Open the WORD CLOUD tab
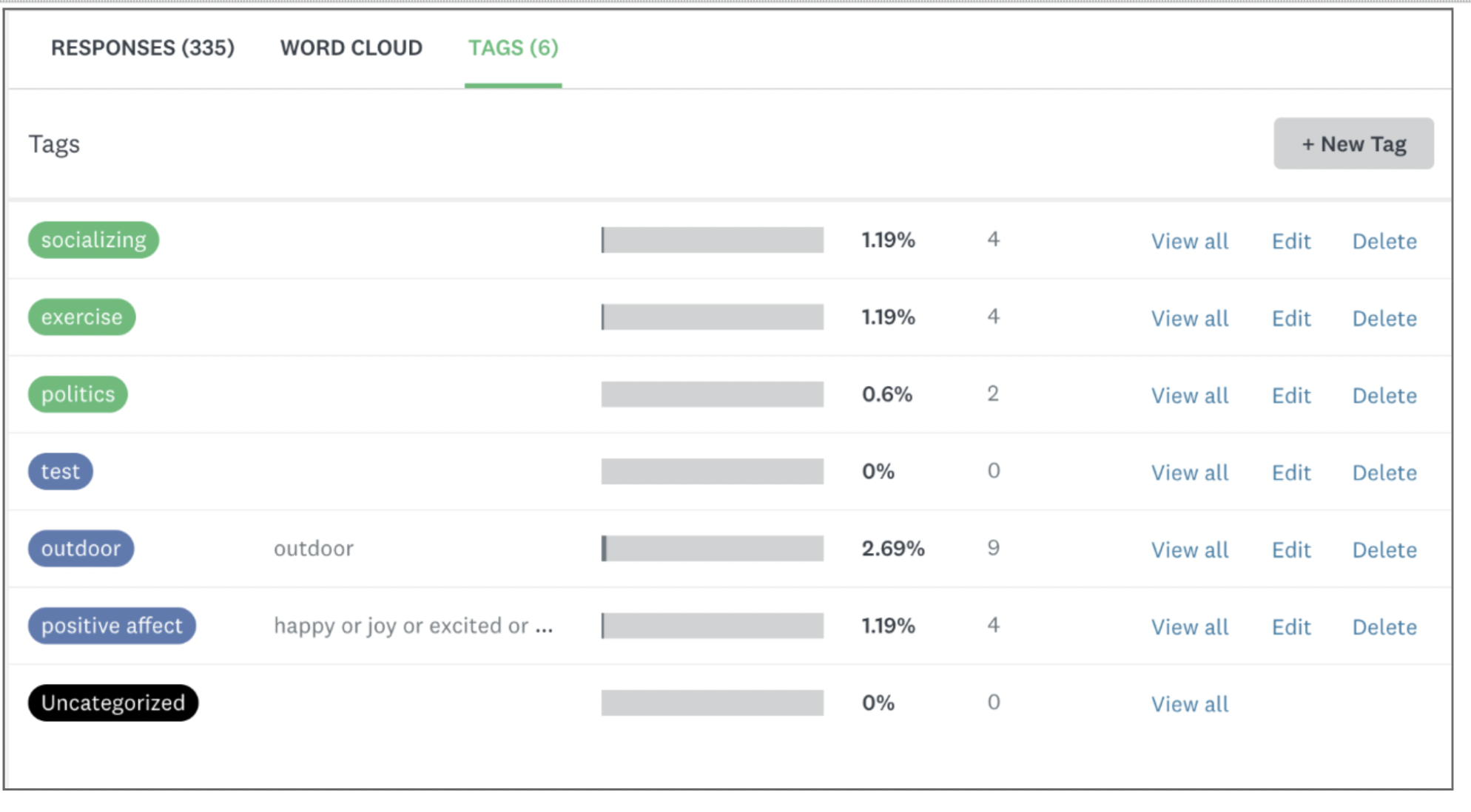Screen dimensions: 1471x812 pyautogui.click(x=351, y=48)
